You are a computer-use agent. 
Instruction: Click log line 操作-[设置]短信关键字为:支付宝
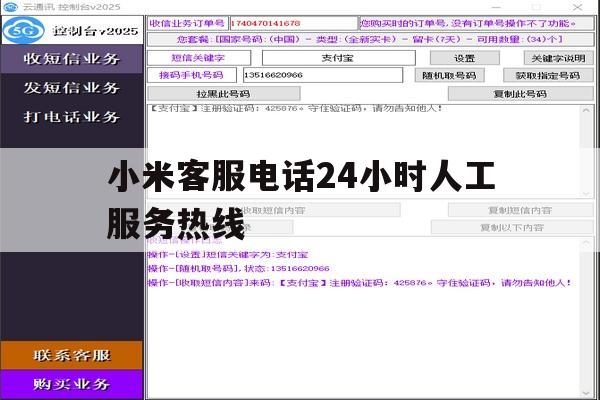[228, 255]
